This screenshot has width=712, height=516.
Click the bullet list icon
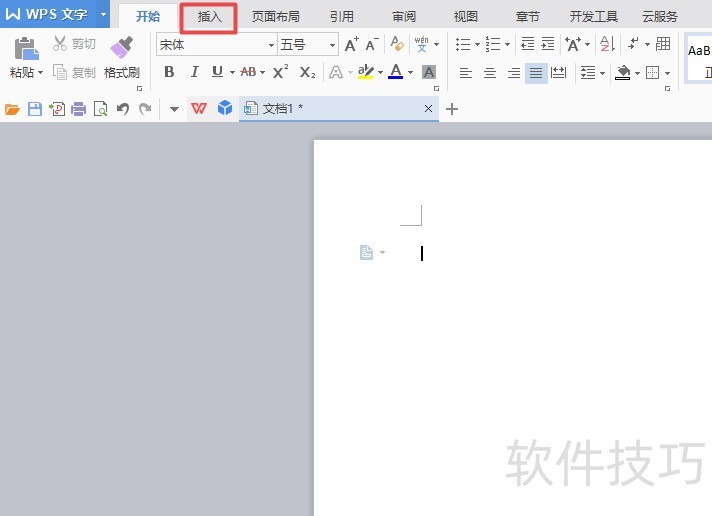[463, 45]
